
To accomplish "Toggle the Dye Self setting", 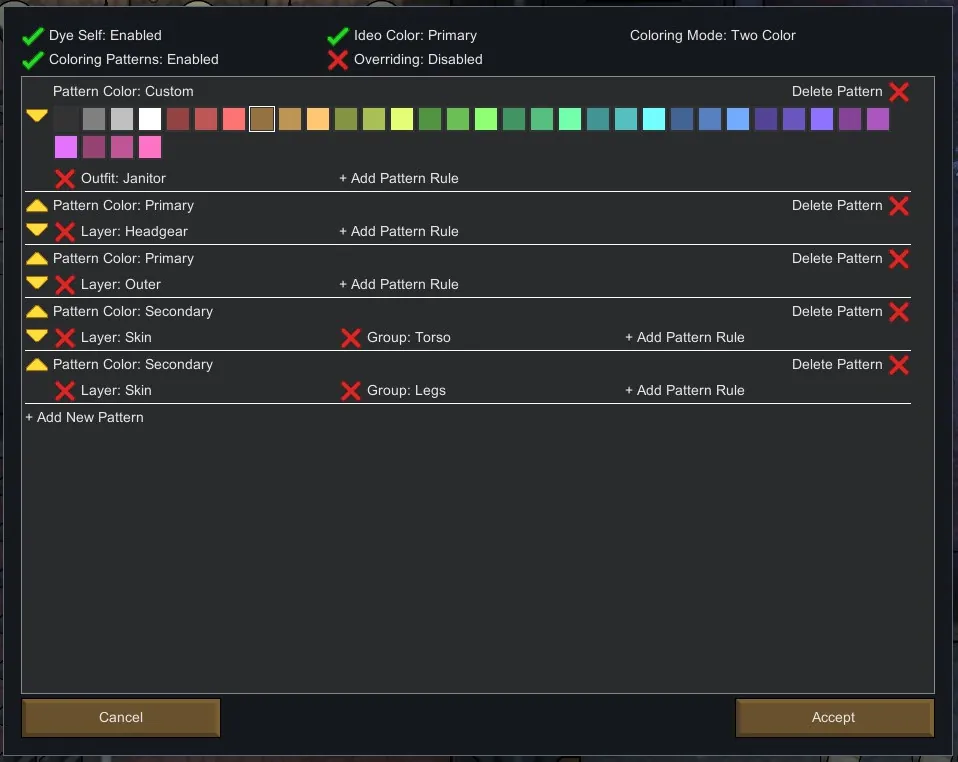I will (x=33, y=36).
